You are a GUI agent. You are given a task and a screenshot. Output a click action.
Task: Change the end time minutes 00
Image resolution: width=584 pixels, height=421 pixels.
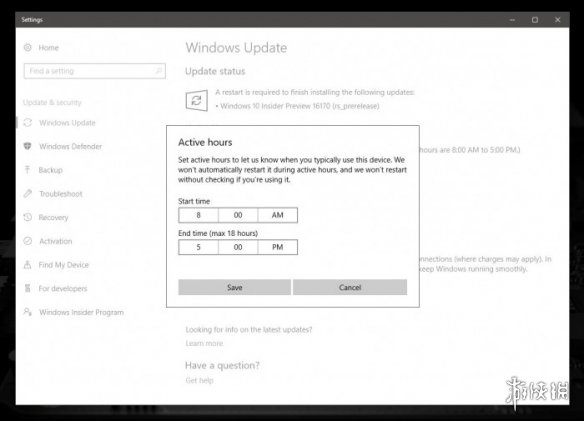coord(238,247)
